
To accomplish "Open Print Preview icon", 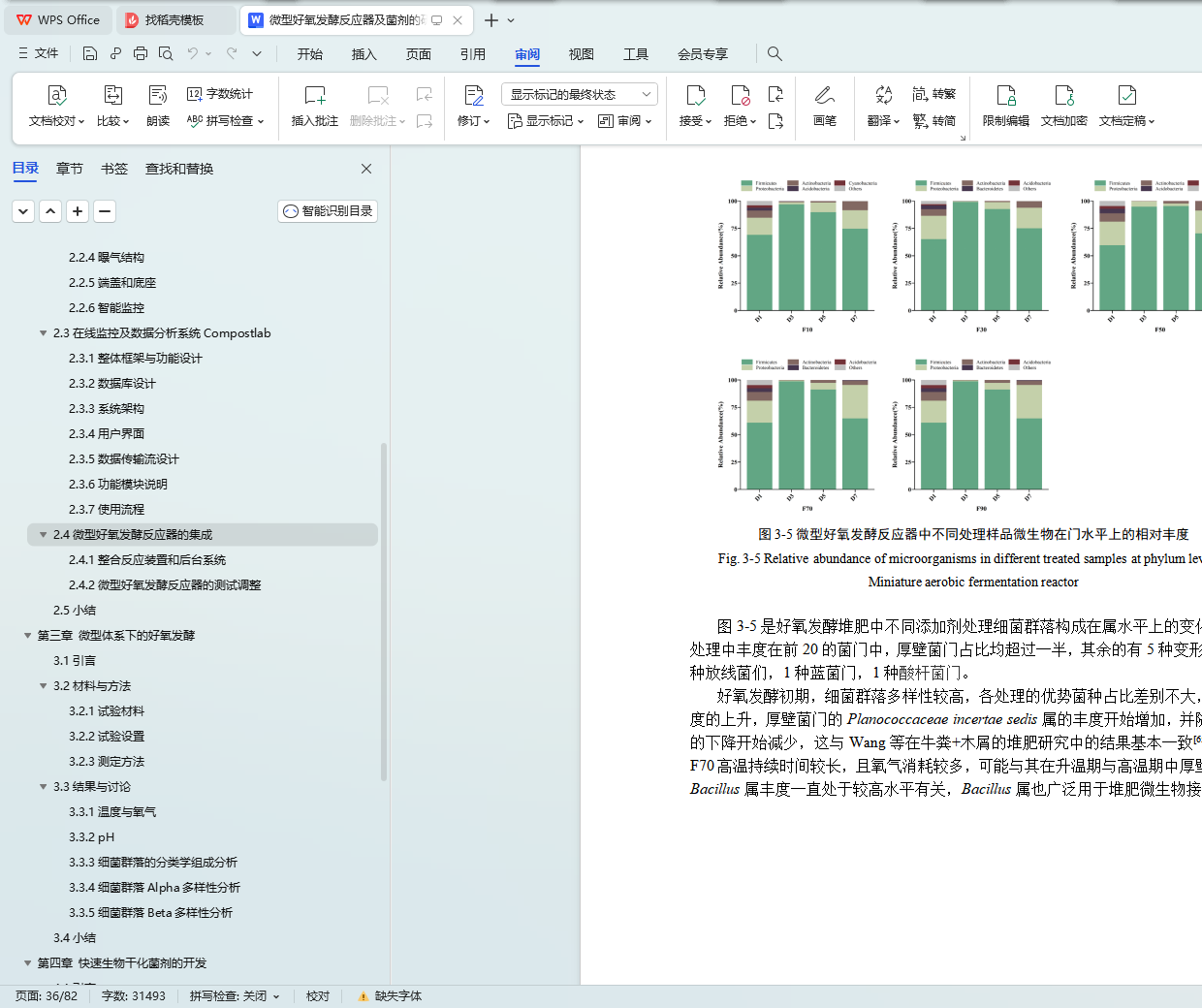I will pyautogui.click(x=166, y=53).
